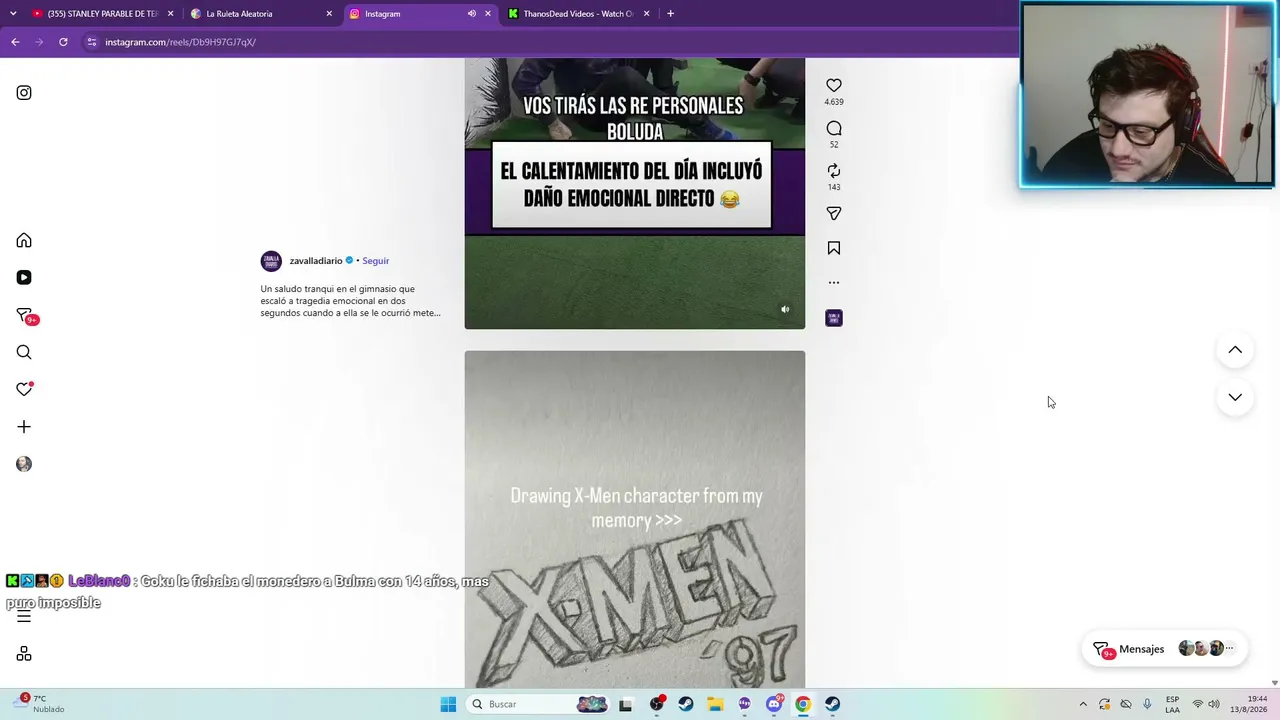Open the reel's audio thumbnail
Image resolution: width=1280 pixels, height=720 pixels.
[834, 318]
